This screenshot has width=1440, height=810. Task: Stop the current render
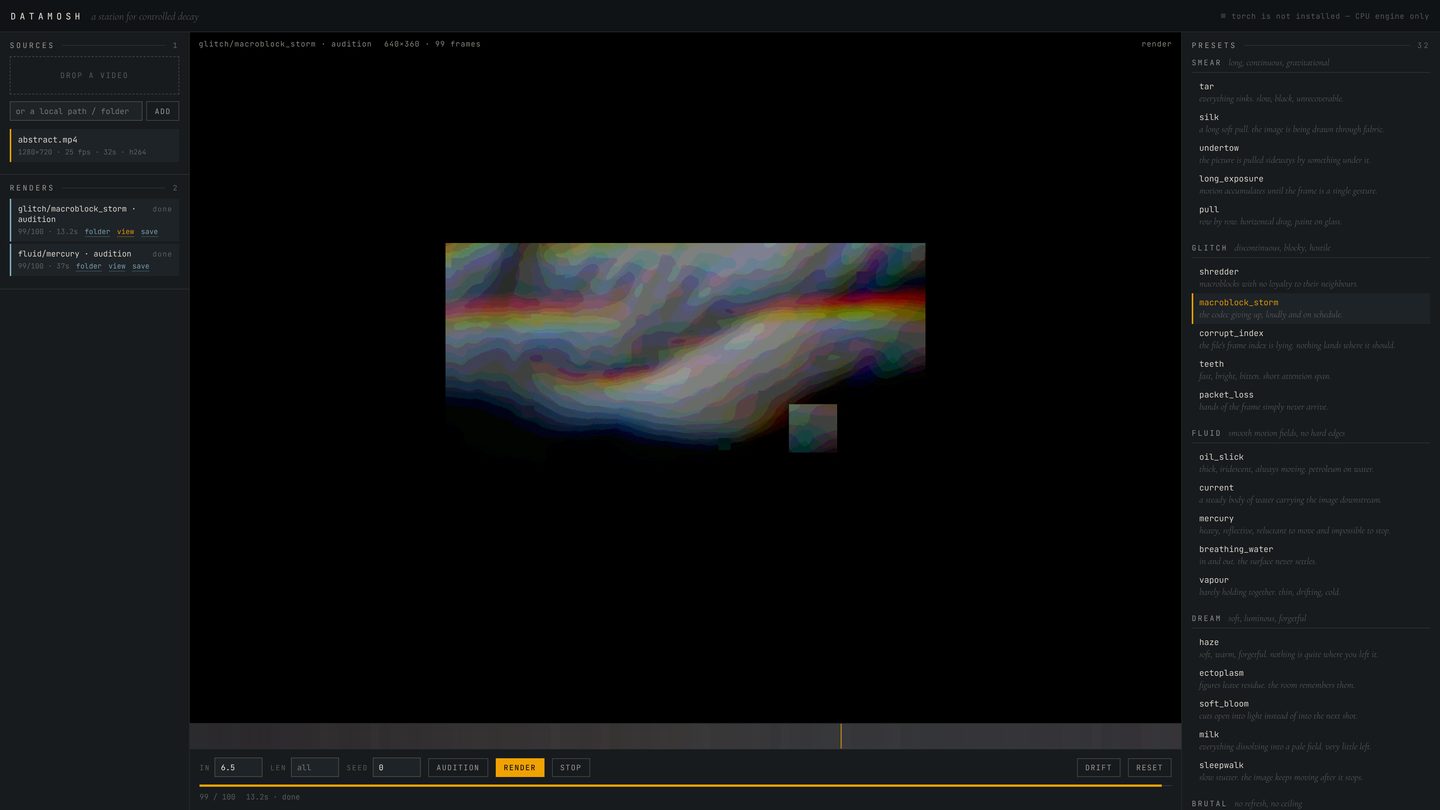(x=571, y=767)
